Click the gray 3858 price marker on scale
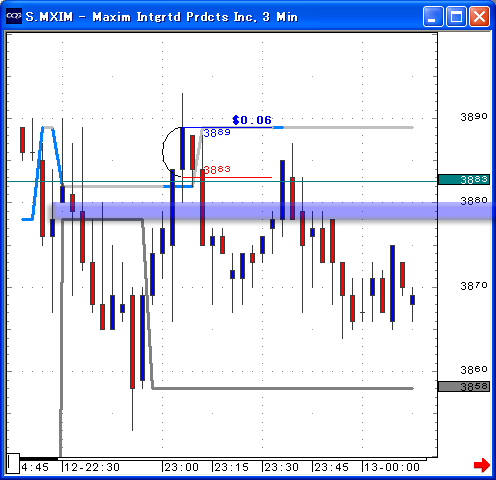This screenshot has height=480, width=496. (x=464, y=387)
